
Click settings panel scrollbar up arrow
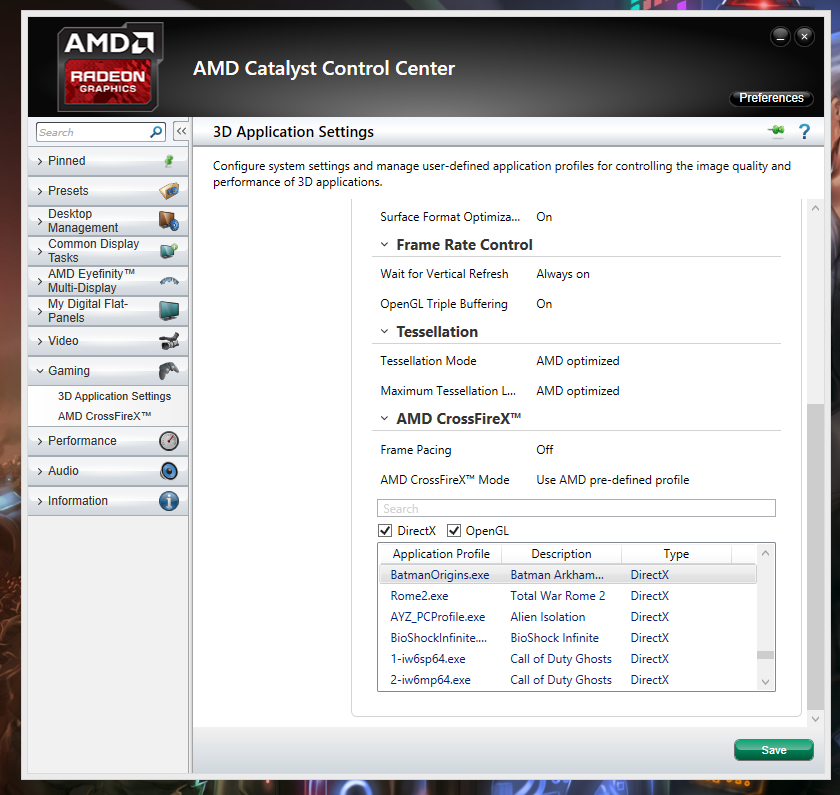point(815,208)
